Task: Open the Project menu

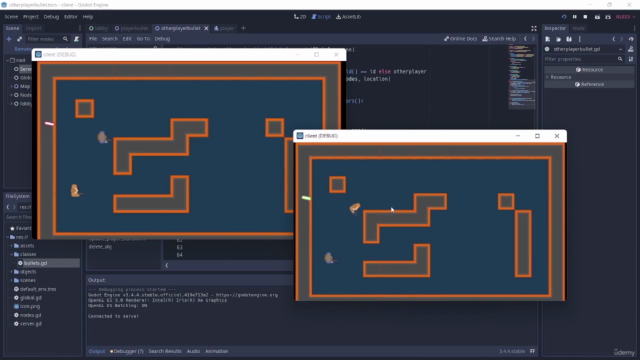Action: (31, 17)
